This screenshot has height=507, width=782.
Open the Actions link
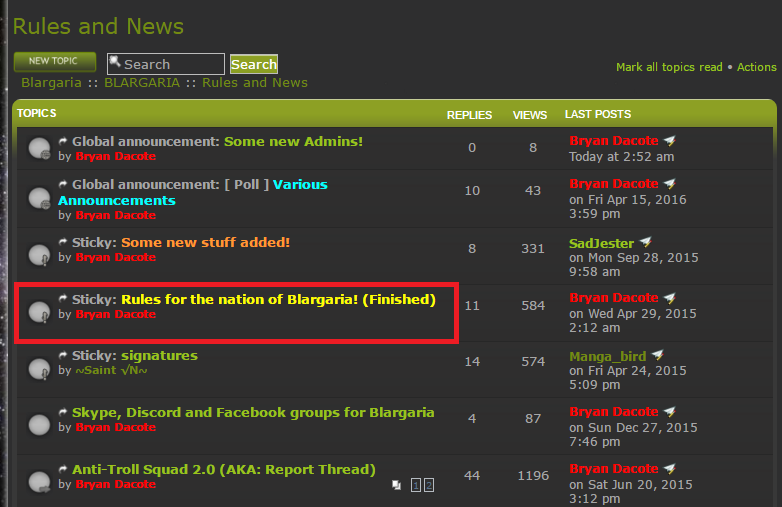point(757,67)
